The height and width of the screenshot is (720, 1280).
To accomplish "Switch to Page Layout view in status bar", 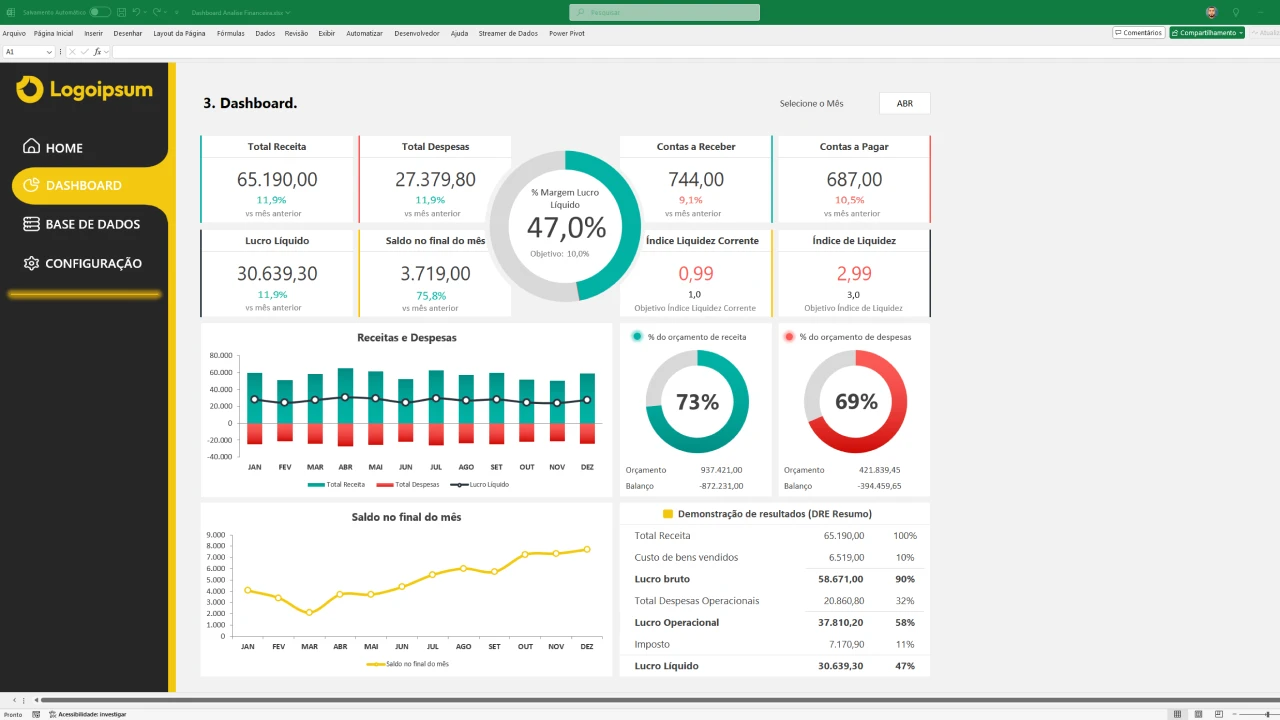I will tap(1199, 714).
